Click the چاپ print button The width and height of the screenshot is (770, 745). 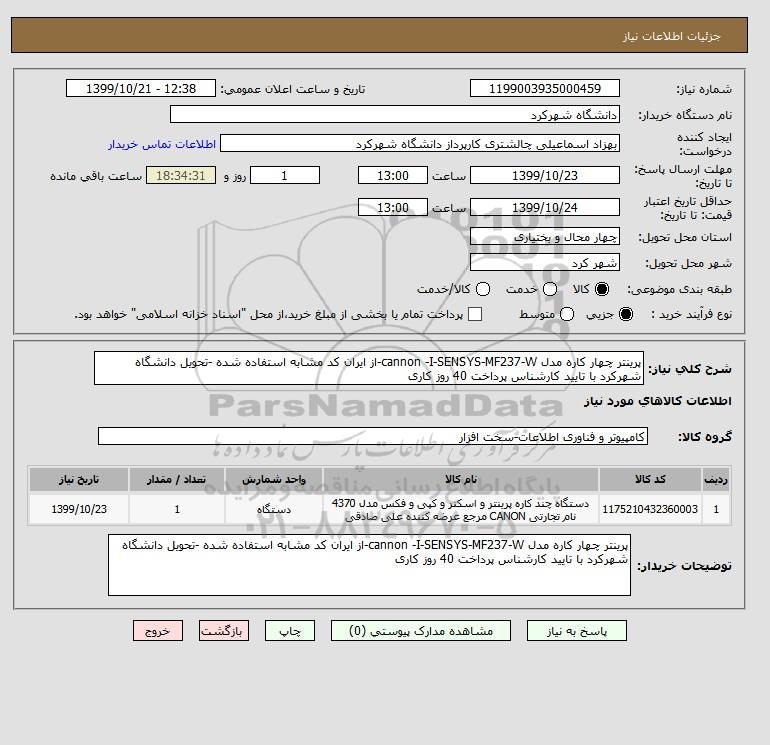290,631
